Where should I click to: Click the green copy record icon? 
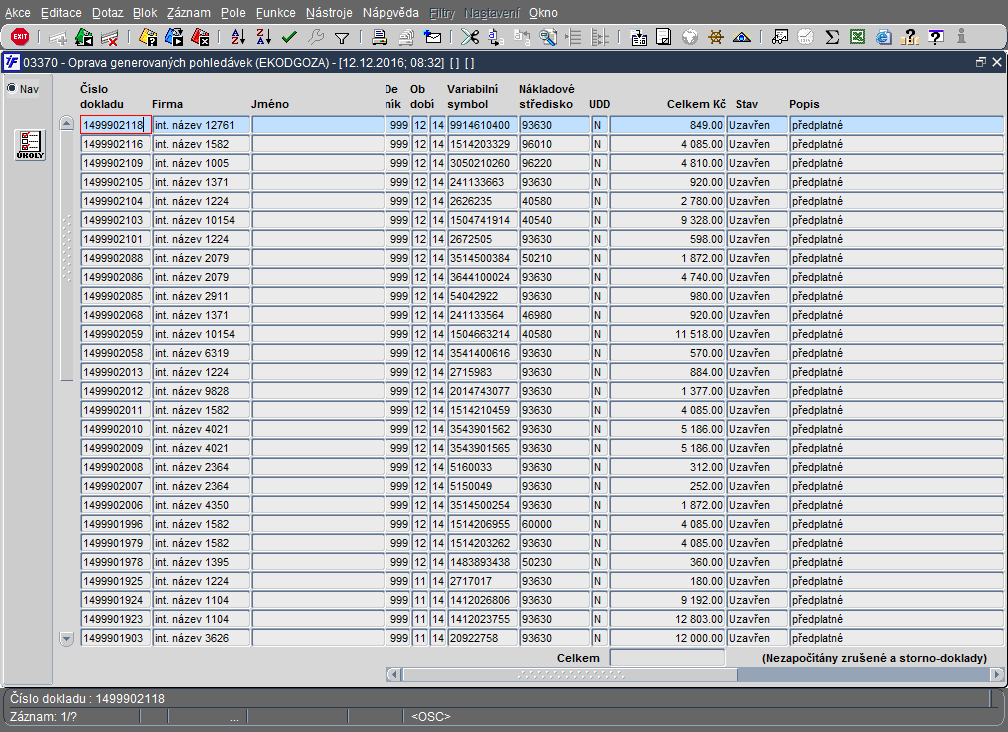(x=84, y=37)
